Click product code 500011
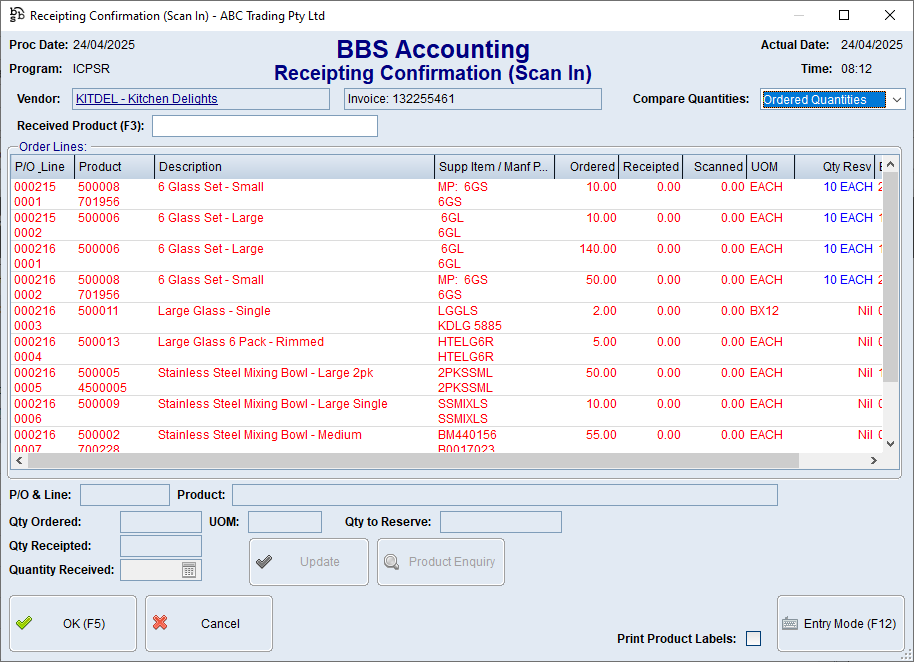Image resolution: width=914 pixels, height=662 pixels. click(99, 311)
